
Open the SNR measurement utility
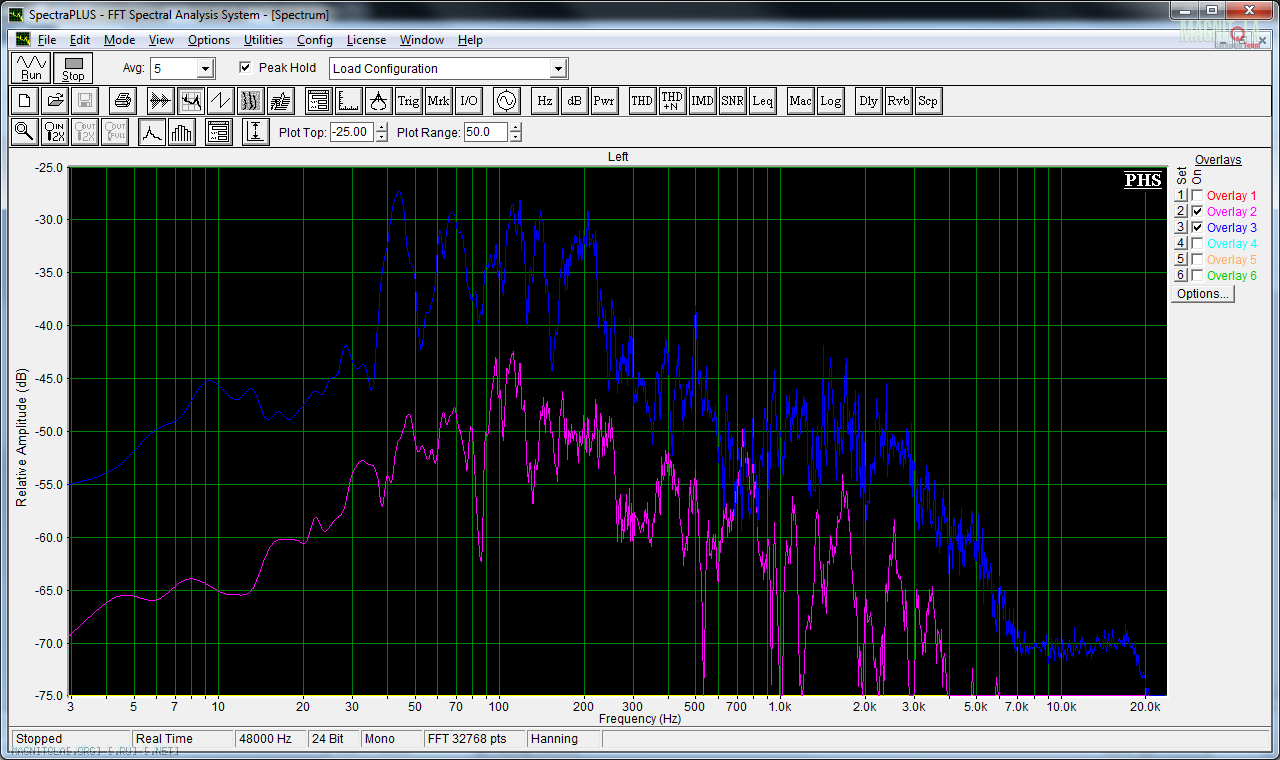point(733,101)
